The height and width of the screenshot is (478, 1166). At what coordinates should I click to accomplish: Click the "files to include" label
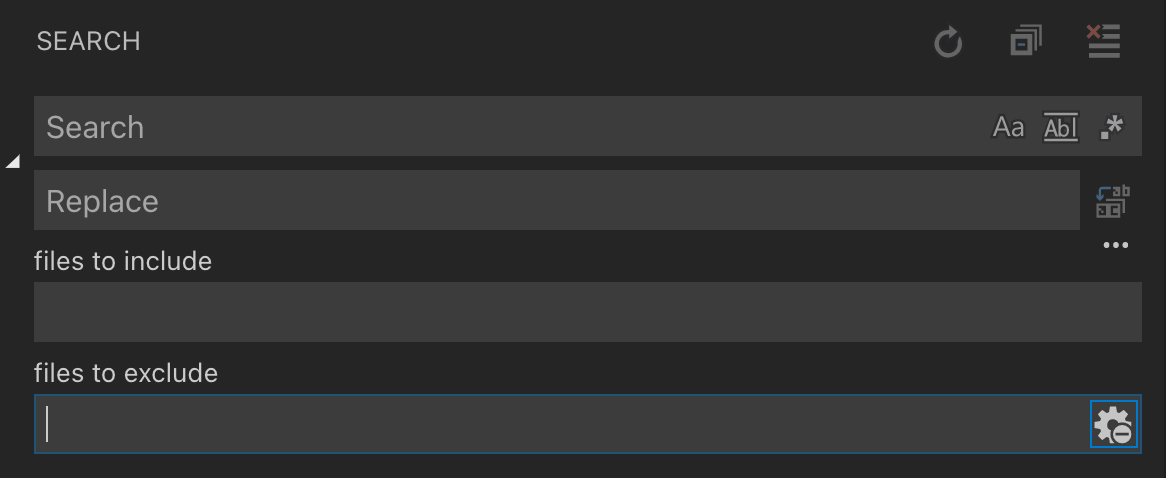[123, 262]
